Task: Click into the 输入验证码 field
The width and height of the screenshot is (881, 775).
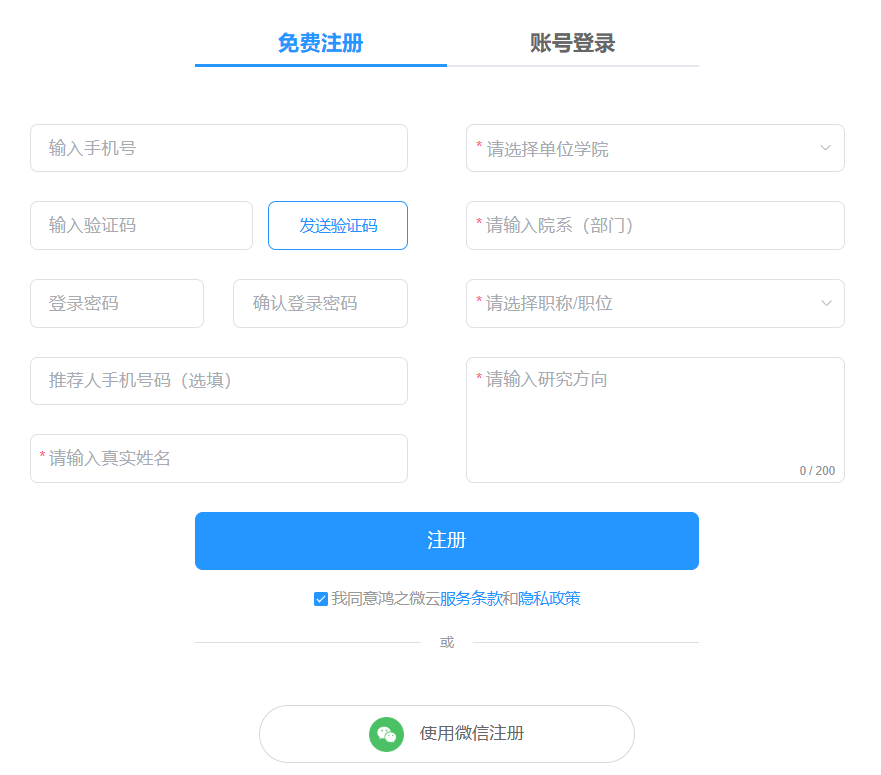Action: tap(141, 226)
